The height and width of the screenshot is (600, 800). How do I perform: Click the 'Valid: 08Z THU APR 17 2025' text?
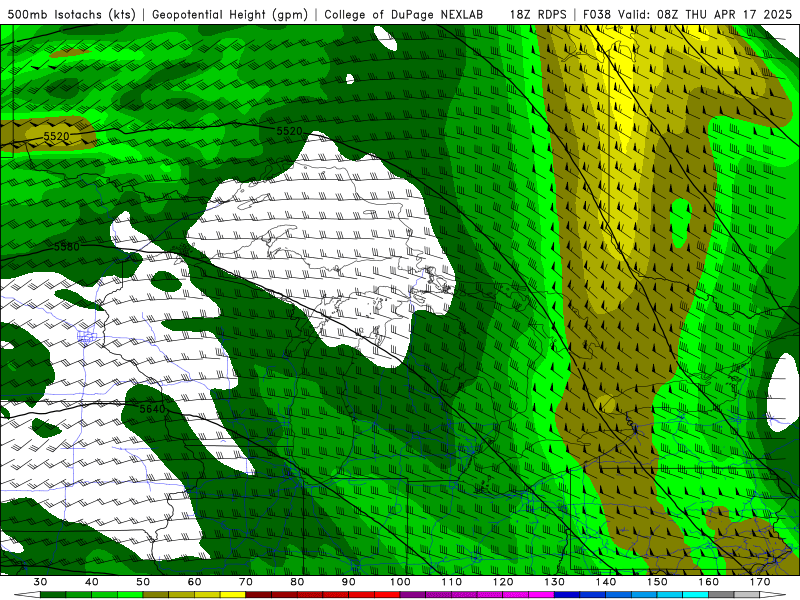point(705,15)
